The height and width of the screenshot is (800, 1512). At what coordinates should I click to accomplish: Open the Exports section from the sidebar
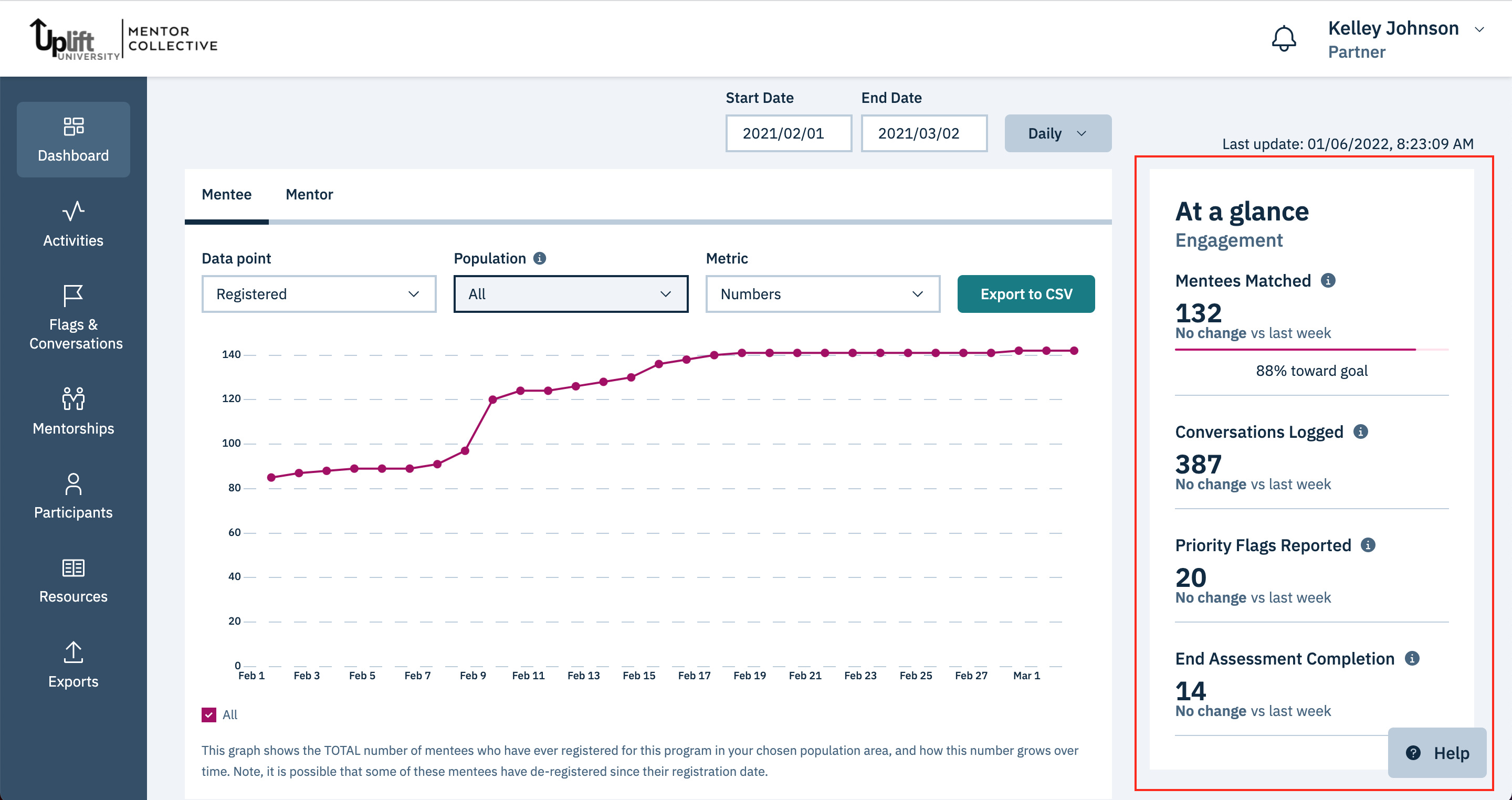tap(73, 665)
